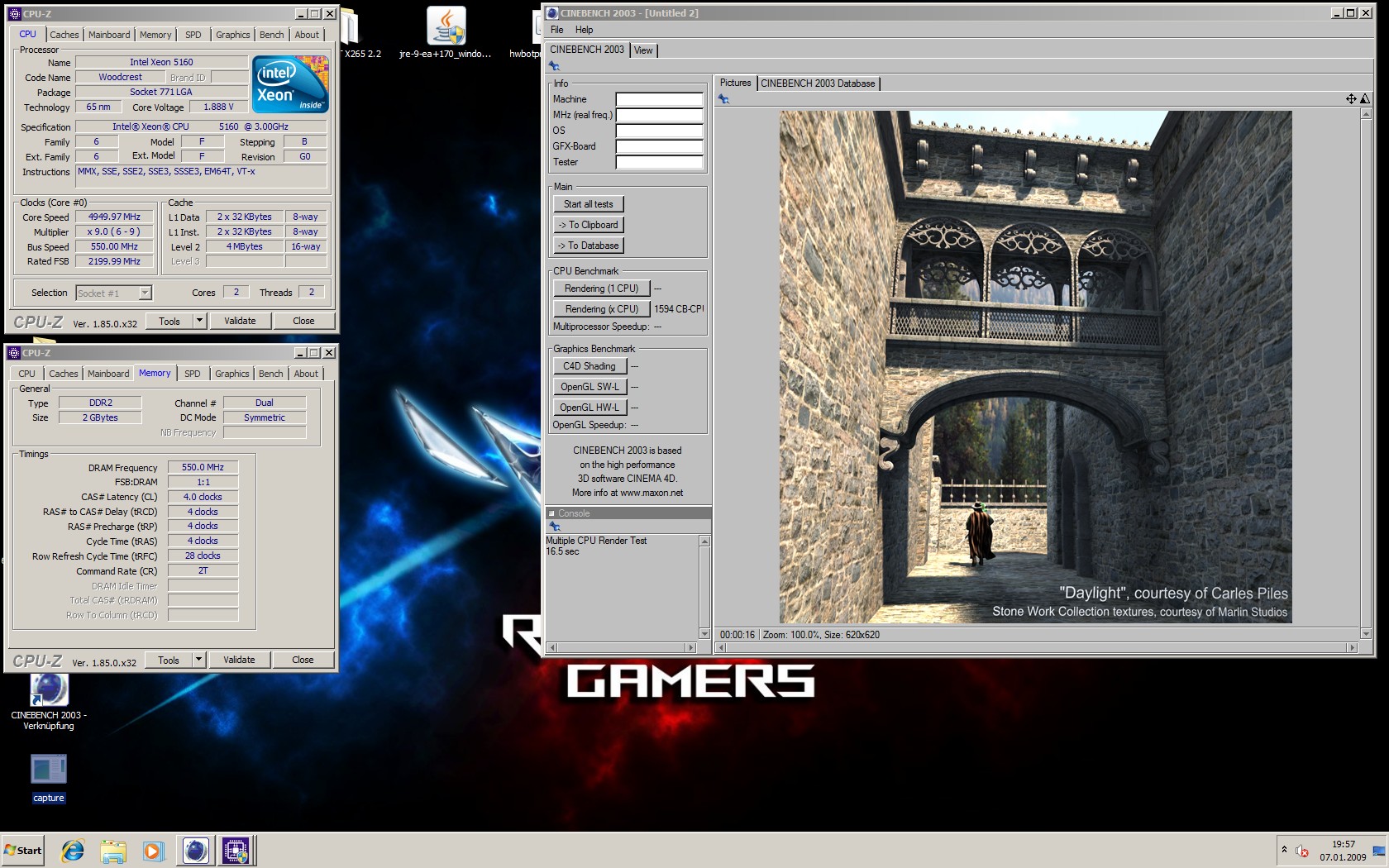Click the title bar icon of the CPU-Z Memory window
The image size is (1389, 868).
(x=14, y=353)
